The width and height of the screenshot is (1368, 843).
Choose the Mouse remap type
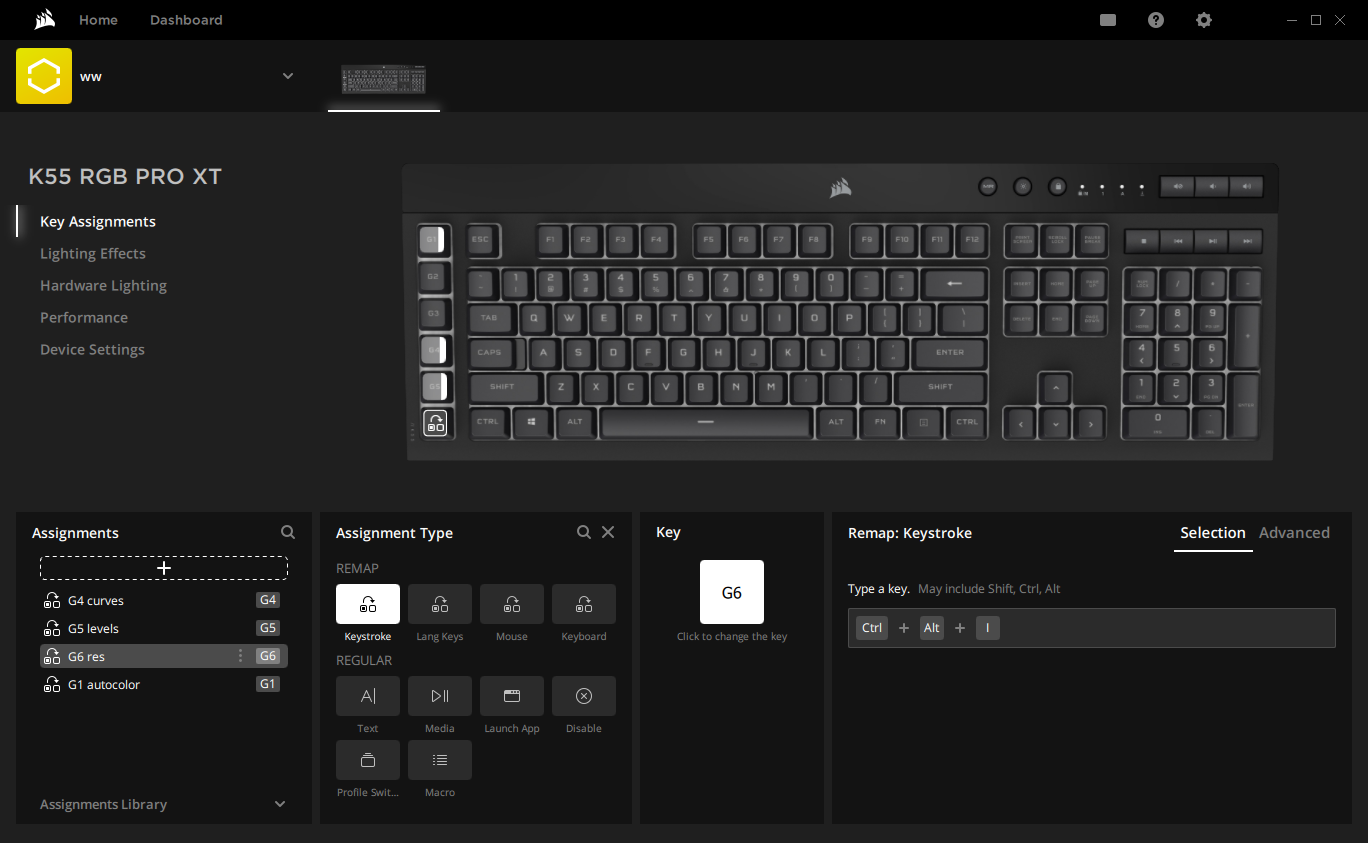click(x=512, y=604)
